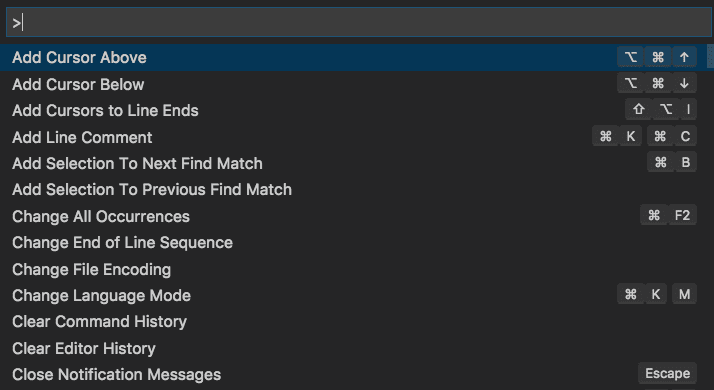Click the down arrow key icon for Add Cursor Below

[684, 83]
